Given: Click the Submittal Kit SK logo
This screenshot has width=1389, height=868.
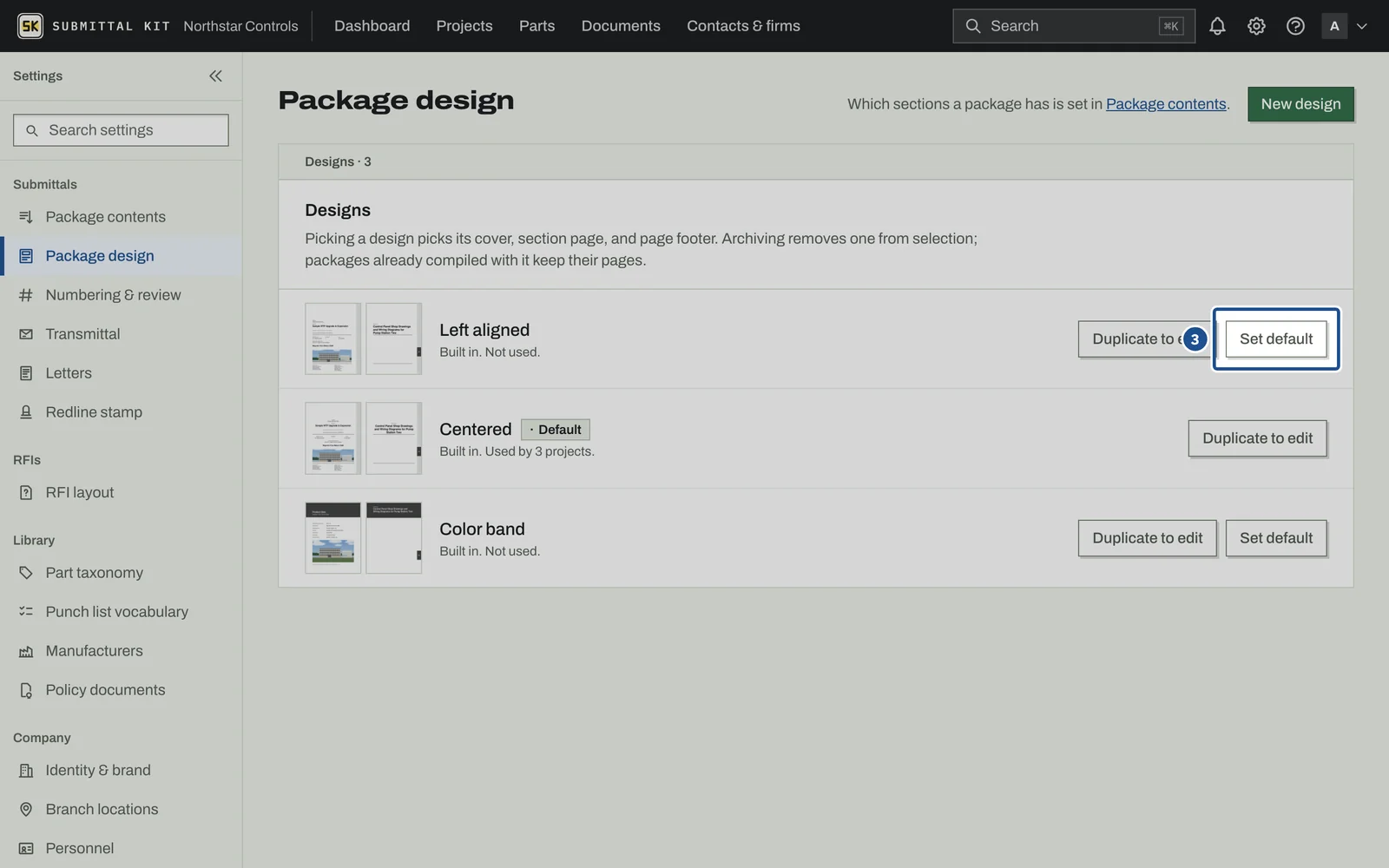Looking at the screenshot, I should [x=30, y=26].
